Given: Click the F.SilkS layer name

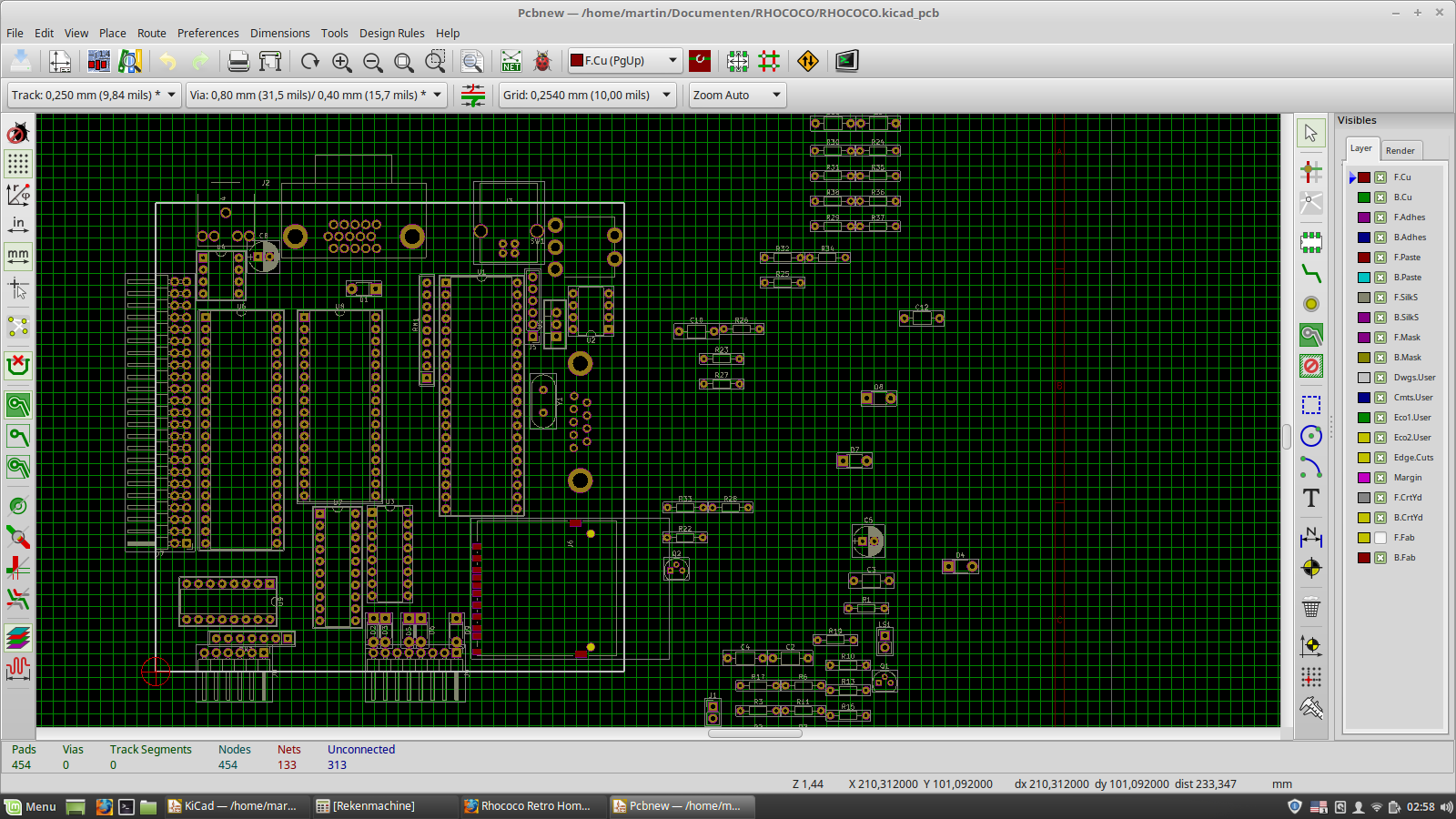Looking at the screenshot, I should pyautogui.click(x=1405, y=298).
